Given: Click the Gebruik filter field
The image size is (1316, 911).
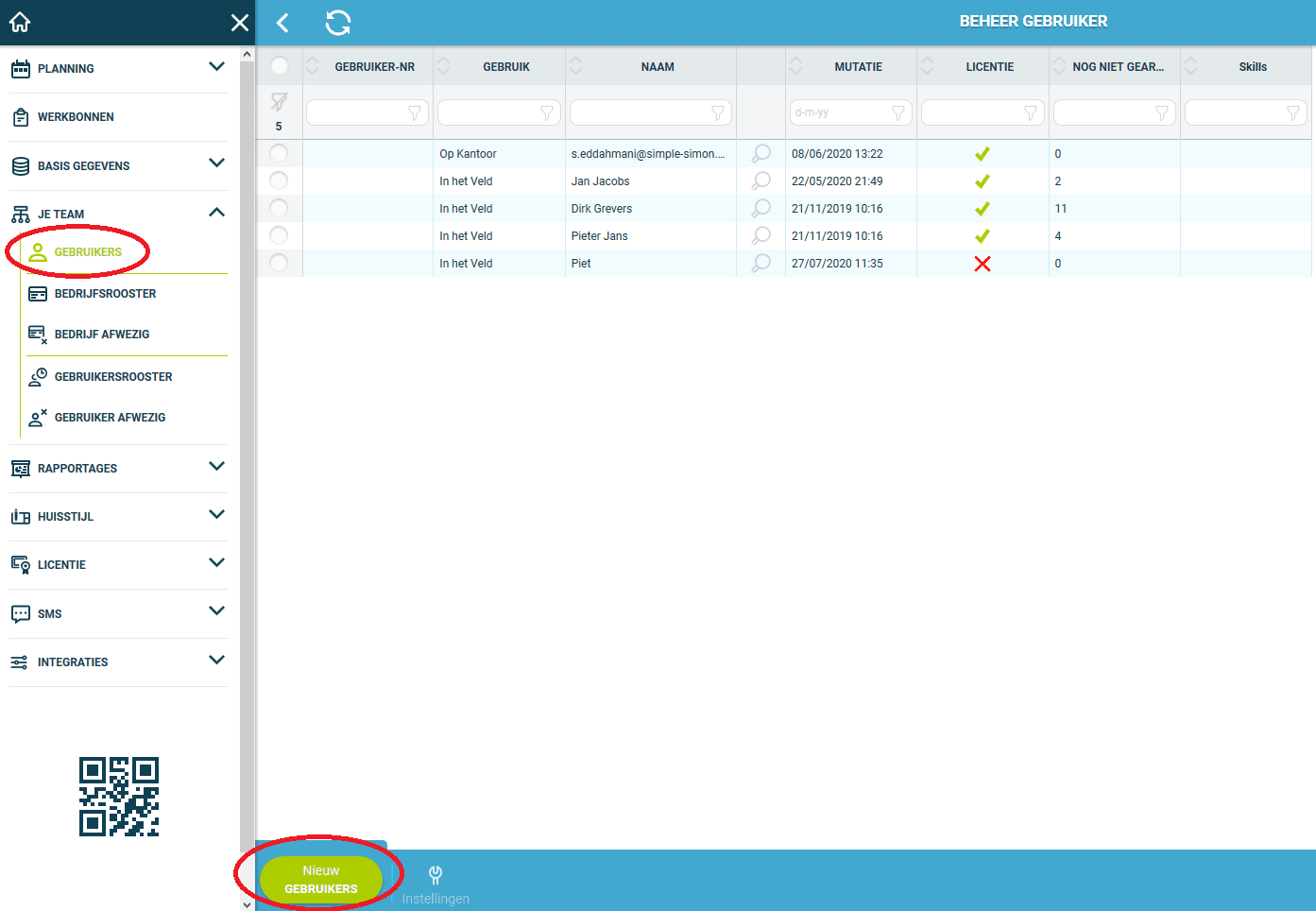Looking at the screenshot, I should 499,112.
